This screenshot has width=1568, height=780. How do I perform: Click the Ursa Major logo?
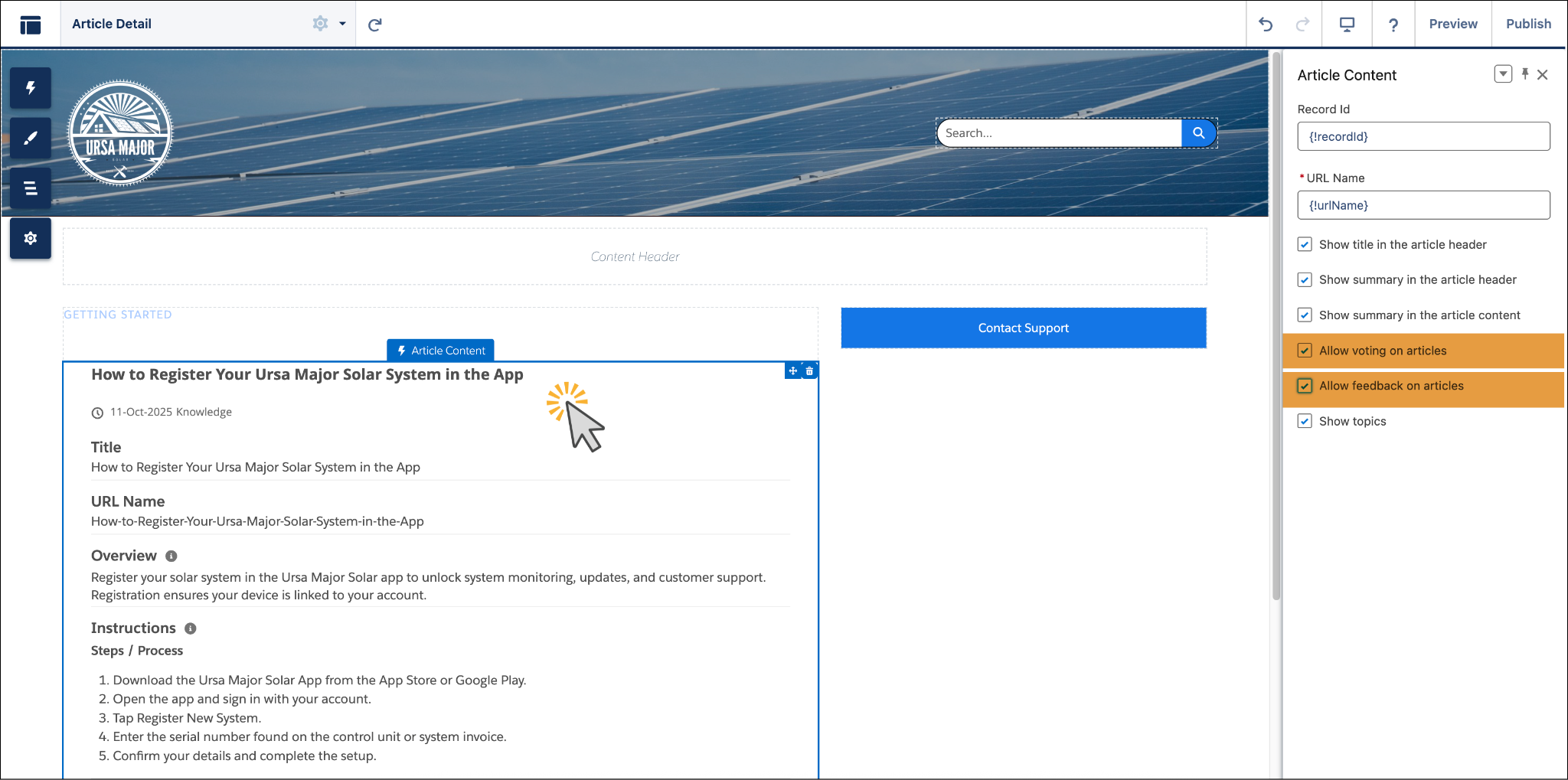tap(120, 133)
